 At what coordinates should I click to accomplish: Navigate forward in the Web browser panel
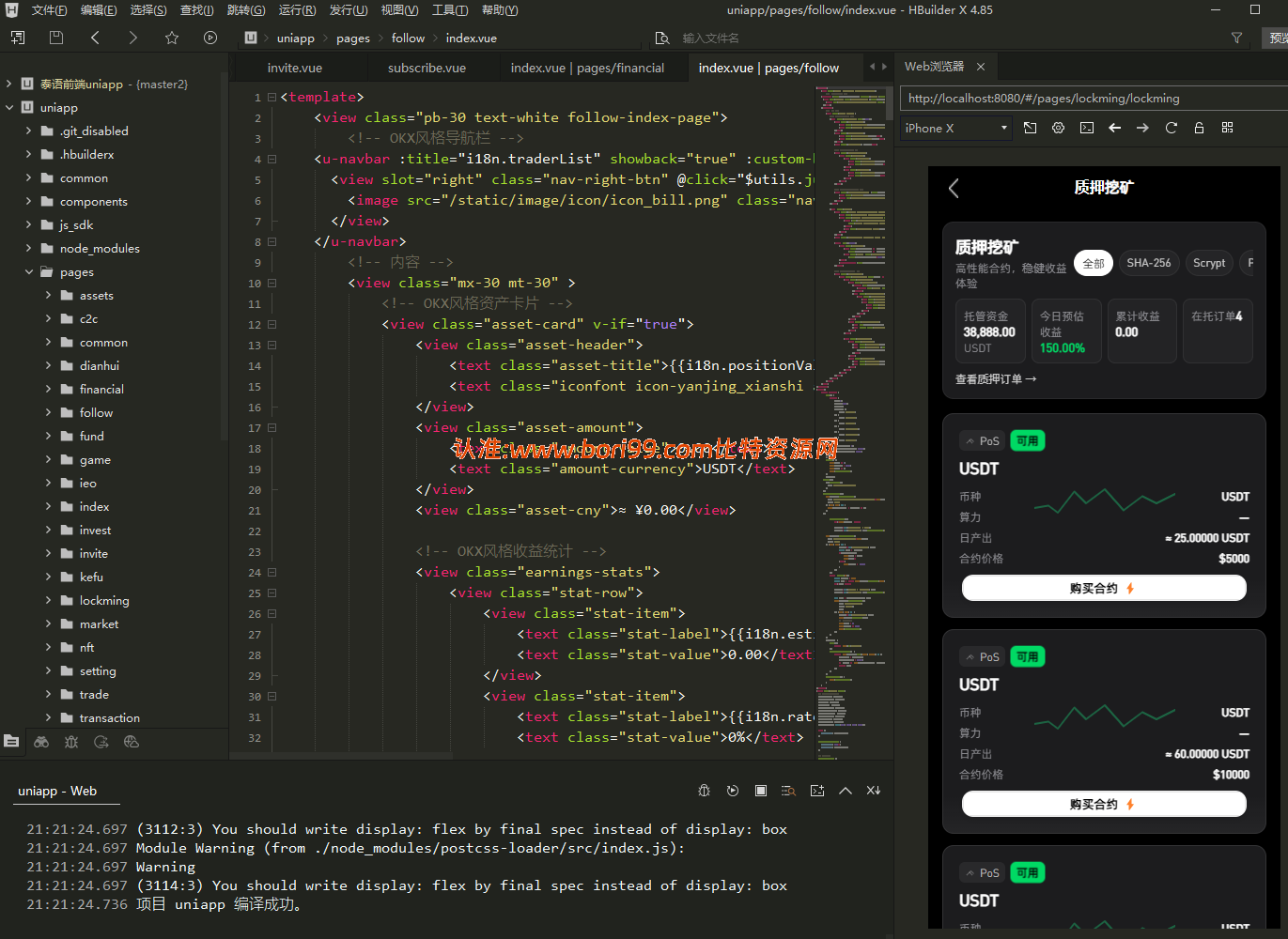coord(1143,128)
